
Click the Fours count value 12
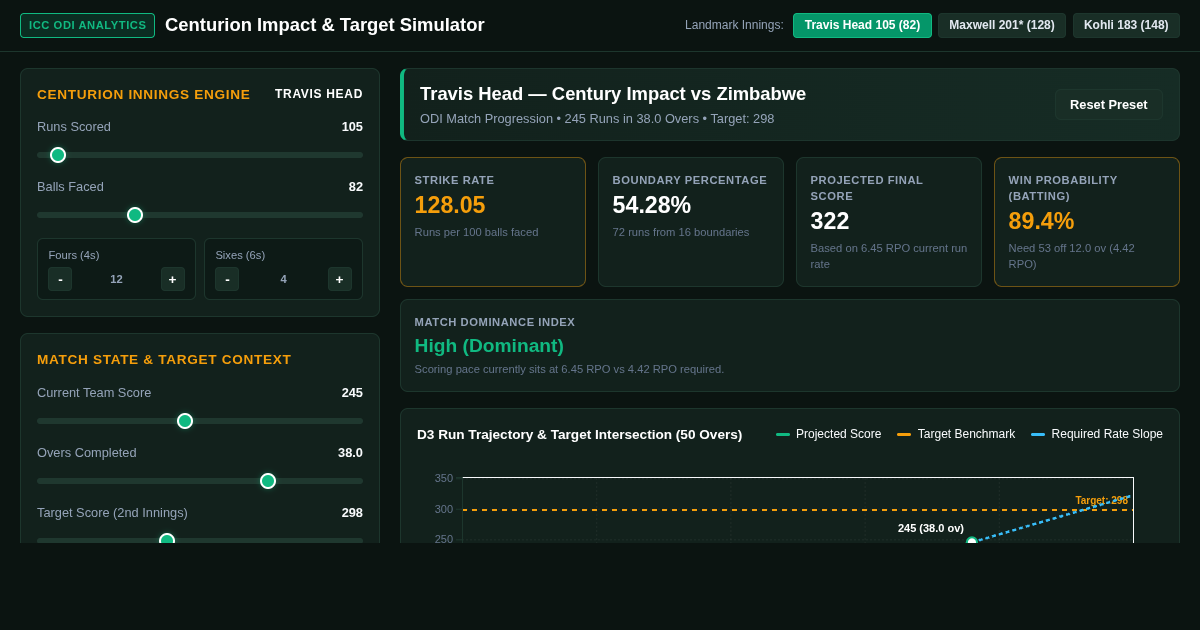tap(116, 279)
